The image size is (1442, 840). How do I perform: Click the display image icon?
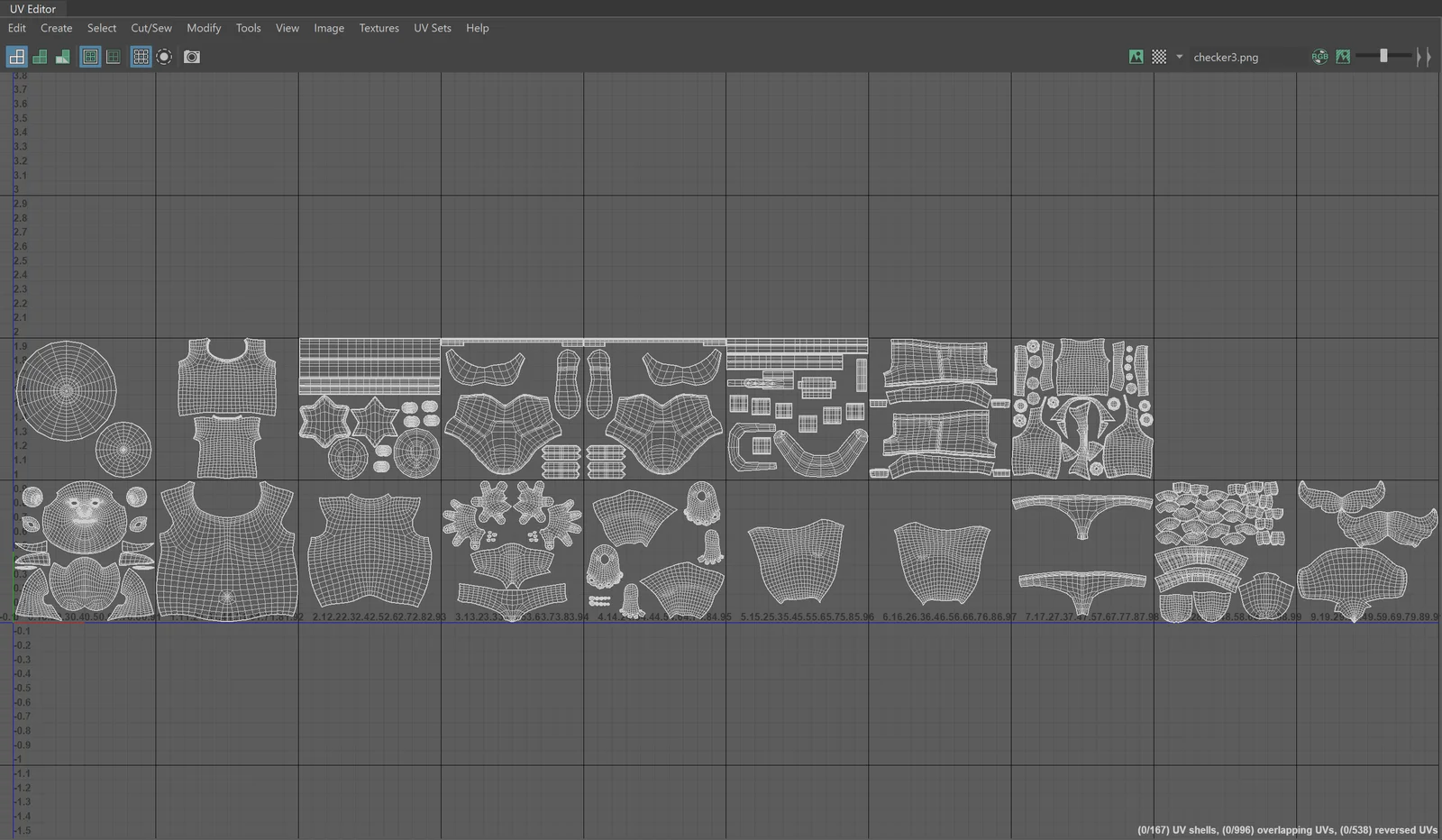pos(1136,57)
